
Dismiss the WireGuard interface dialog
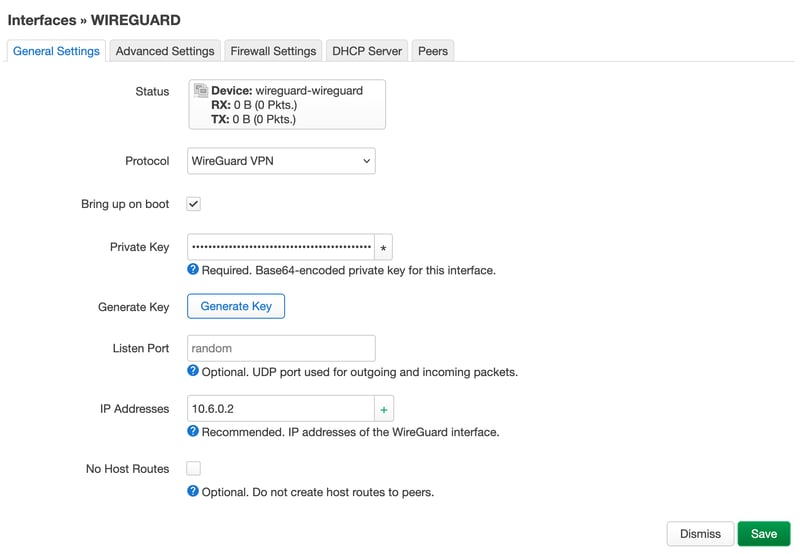point(700,534)
